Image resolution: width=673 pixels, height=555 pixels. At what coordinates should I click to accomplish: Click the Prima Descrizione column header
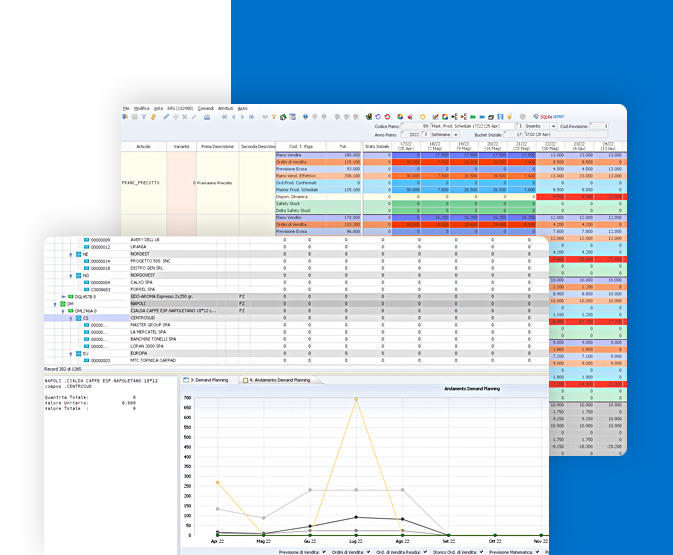218,146
